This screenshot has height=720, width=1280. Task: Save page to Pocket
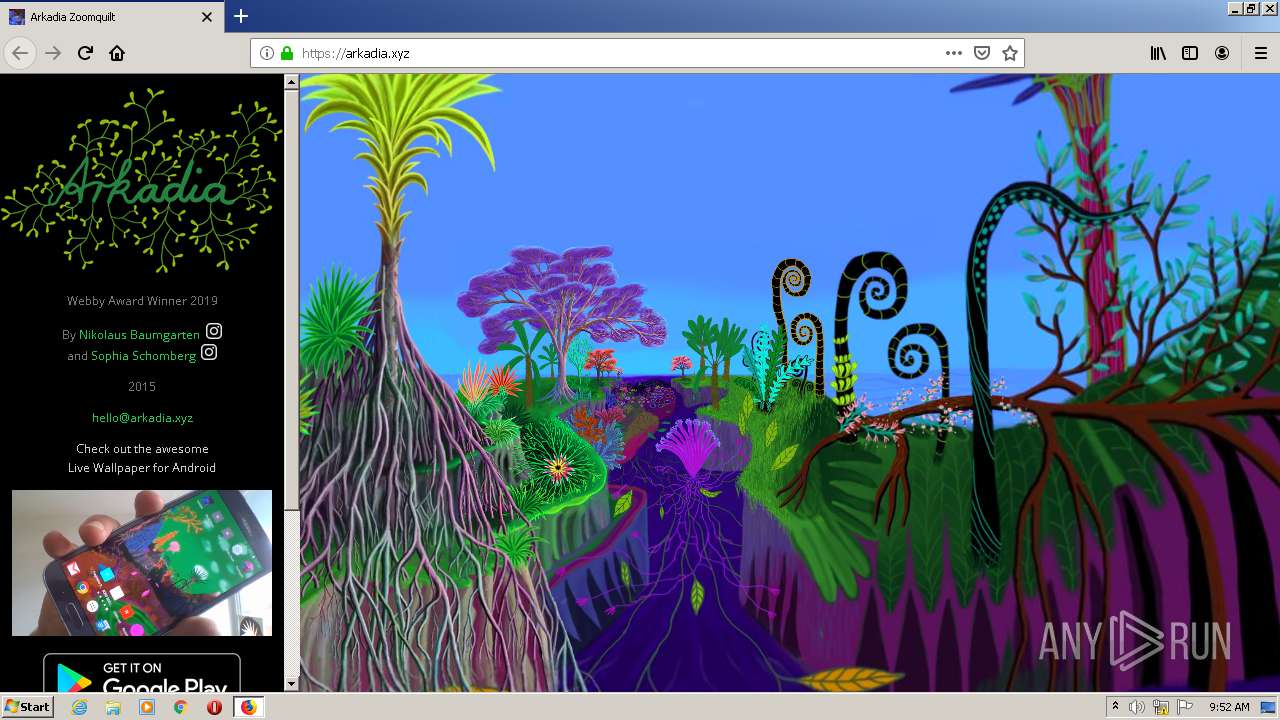[982, 53]
